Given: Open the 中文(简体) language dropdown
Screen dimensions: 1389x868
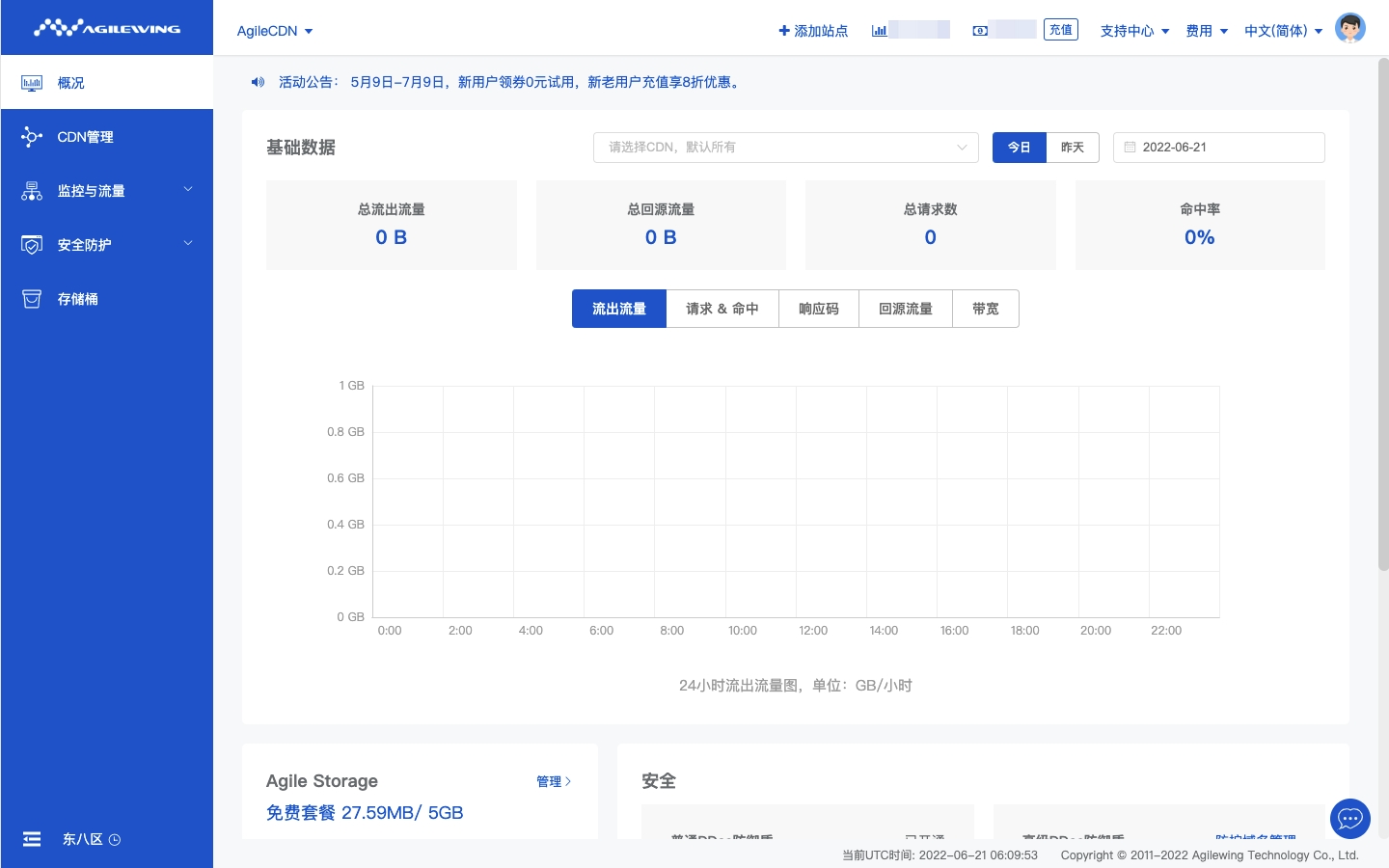Looking at the screenshot, I should [x=1283, y=31].
